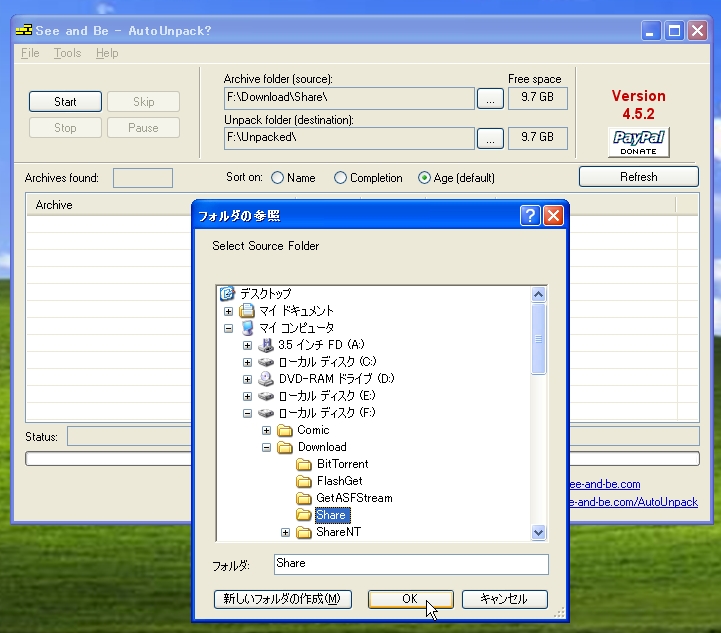Image resolution: width=721 pixels, height=633 pixels.
Task: Click the Cancel (キャンセル) button
Action: click(x=504, y=599)
